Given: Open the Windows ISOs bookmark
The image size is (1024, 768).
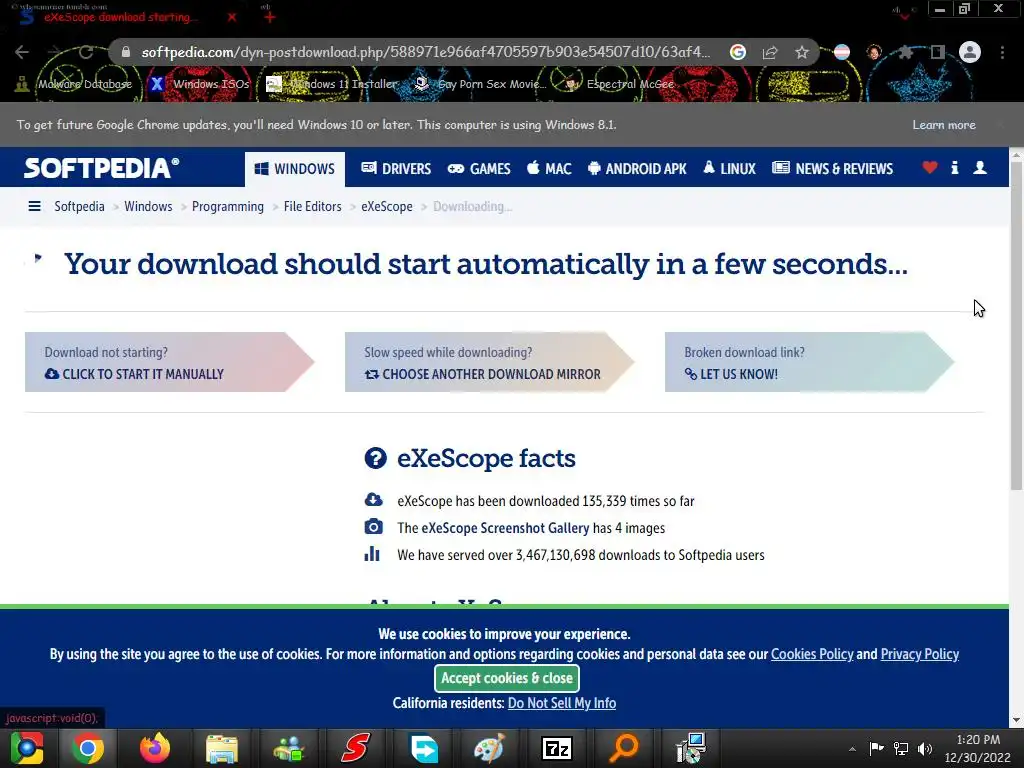Looking at the screenshot, I should [x=199, y=84].
